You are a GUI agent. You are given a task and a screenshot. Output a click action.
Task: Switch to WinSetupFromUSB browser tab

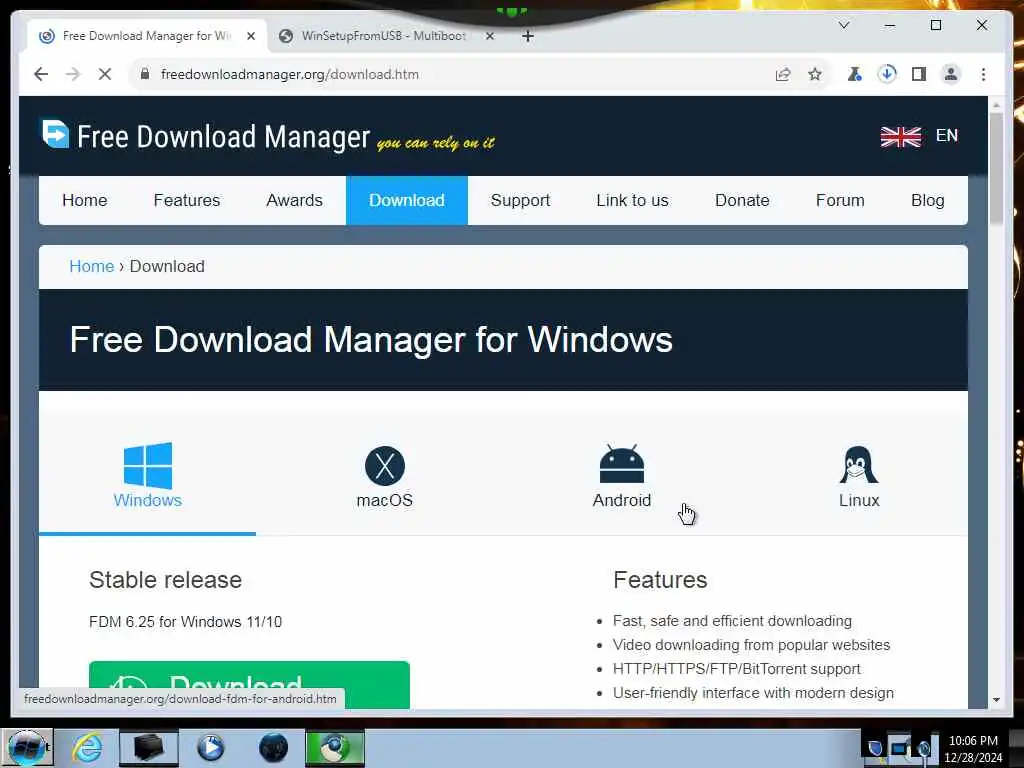click(x=383, y=36)
